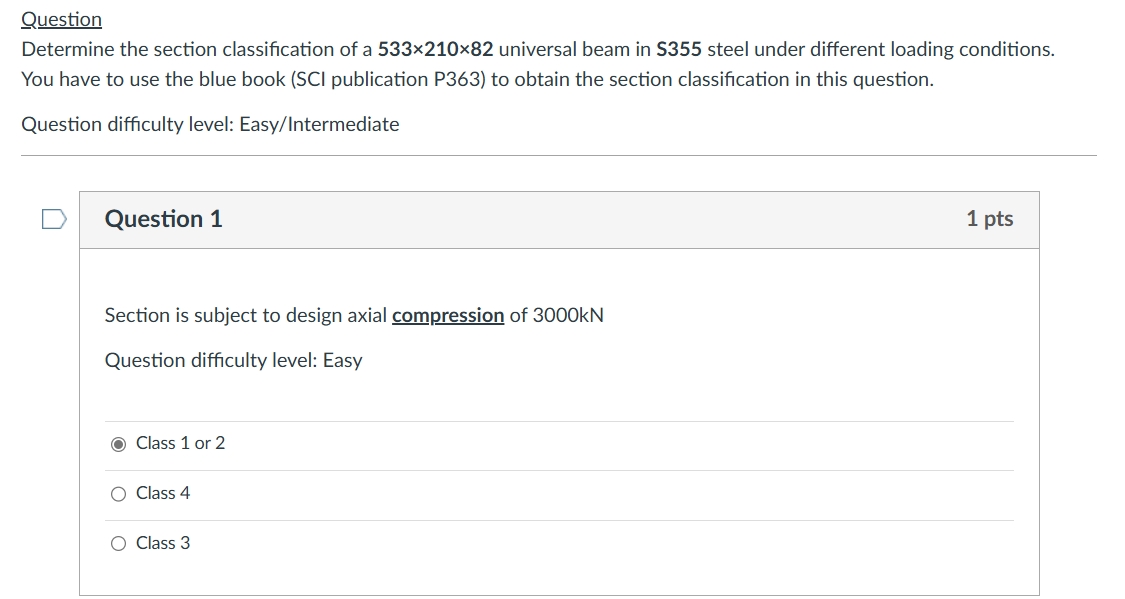Click the underlined compression link
This screenshot has width=1125, height=599.
tap(449, 315)
